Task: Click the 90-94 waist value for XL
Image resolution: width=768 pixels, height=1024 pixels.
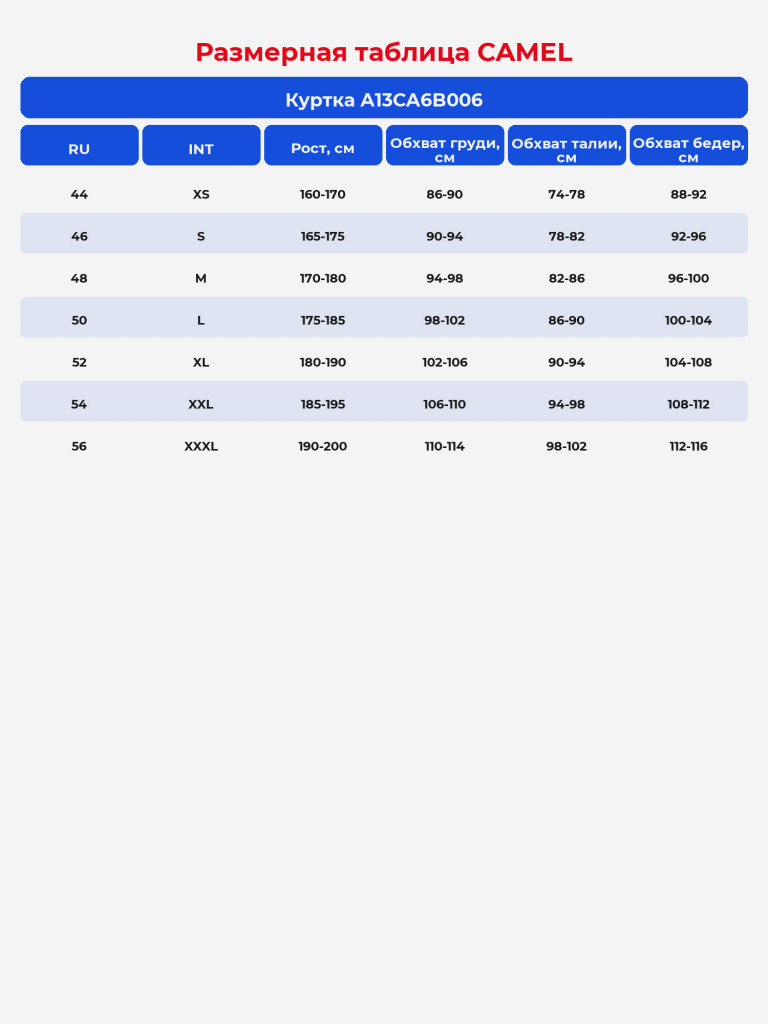Action: tap(567, 362)
